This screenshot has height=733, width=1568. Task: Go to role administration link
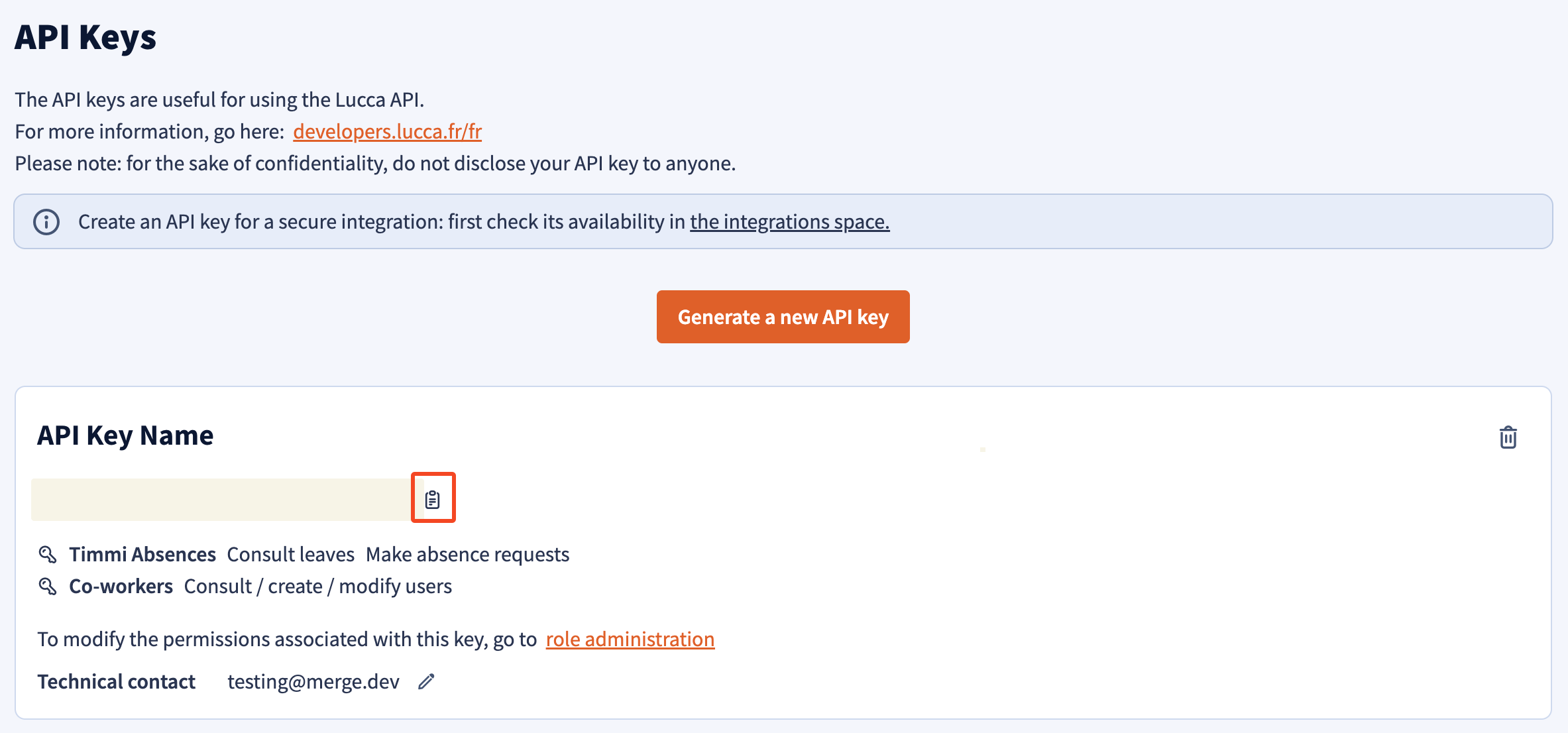tap(630, 639)
